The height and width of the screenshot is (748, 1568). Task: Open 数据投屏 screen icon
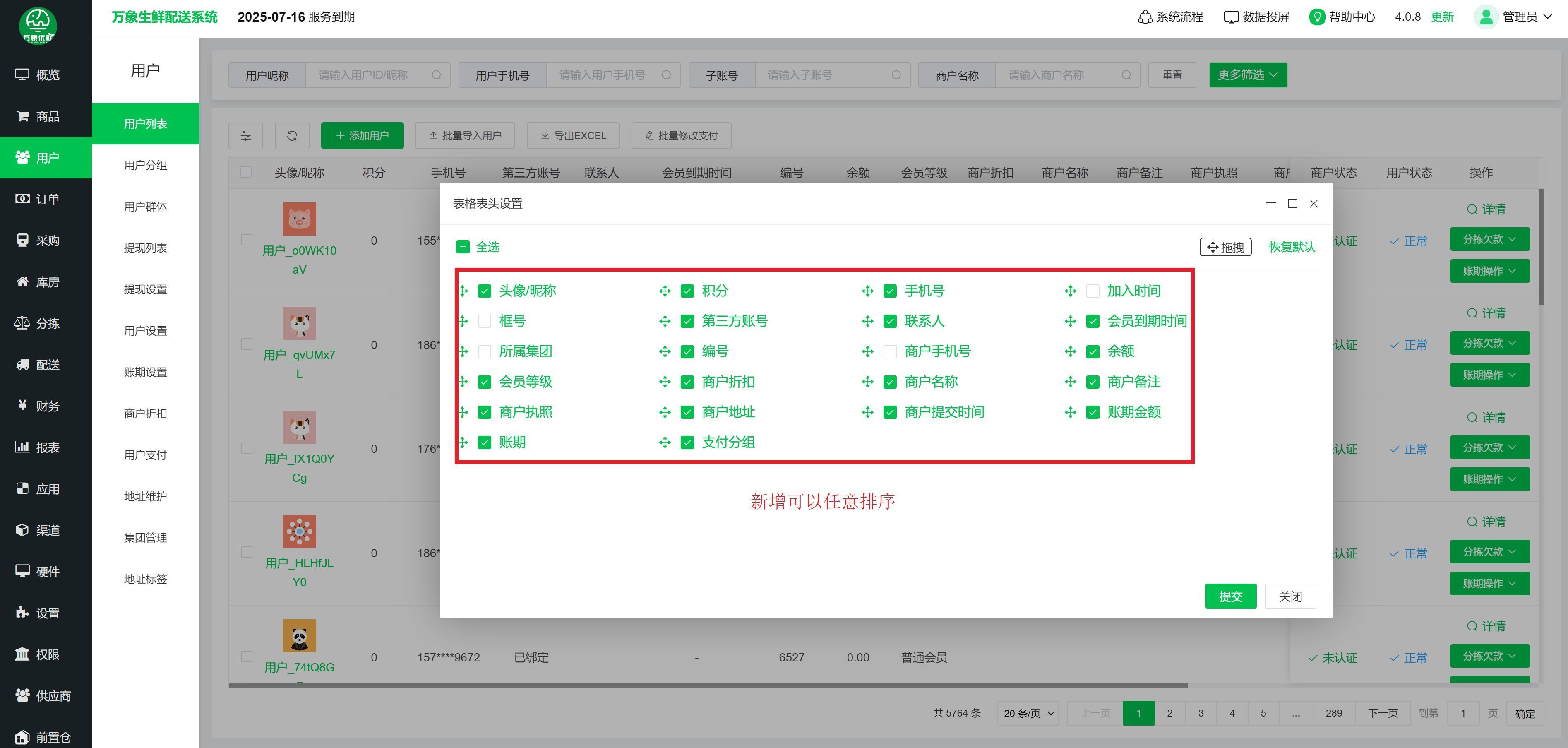point(1231,17)
